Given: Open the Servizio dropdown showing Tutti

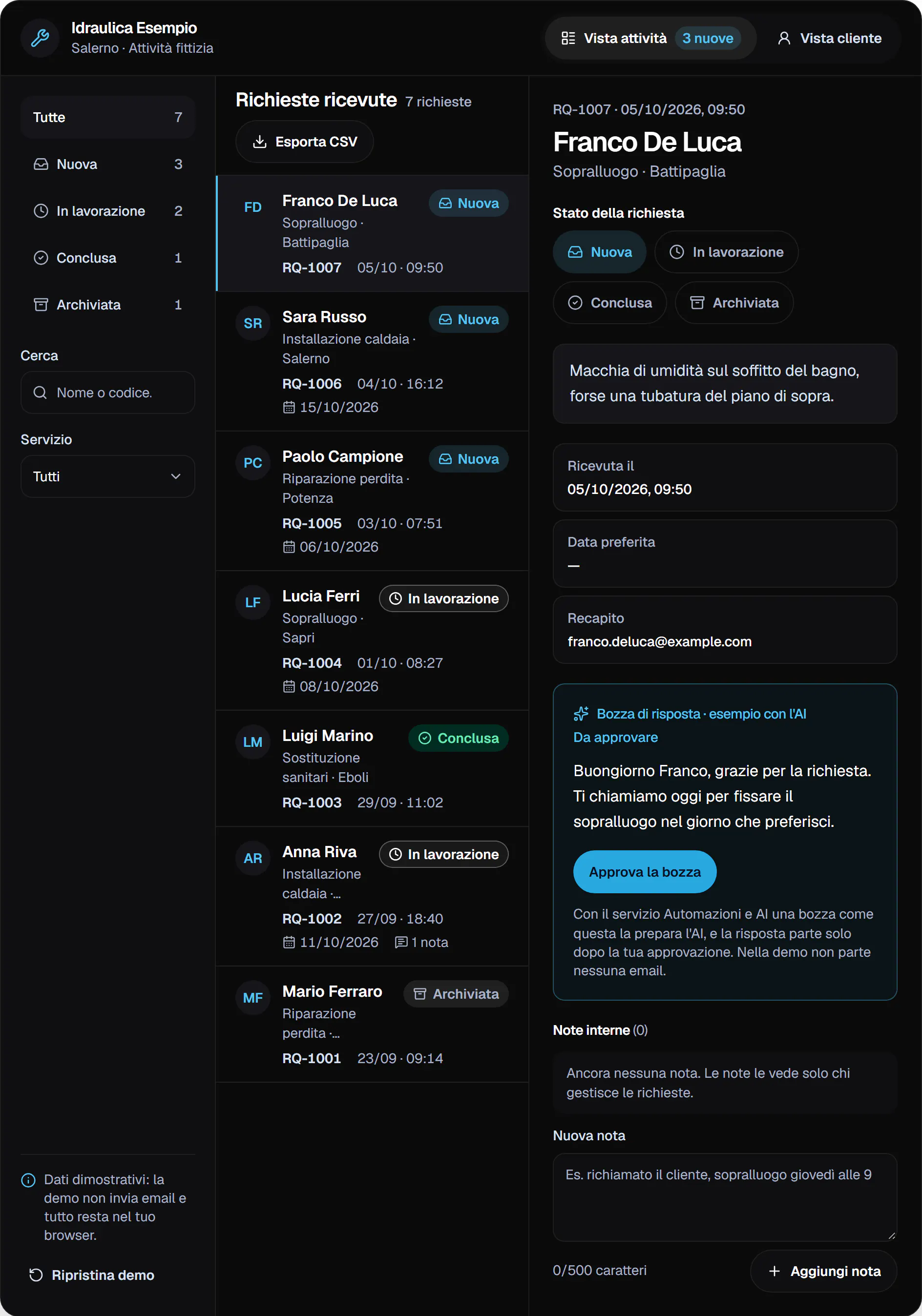Looking at the screenshot, I should coord(108,476).
